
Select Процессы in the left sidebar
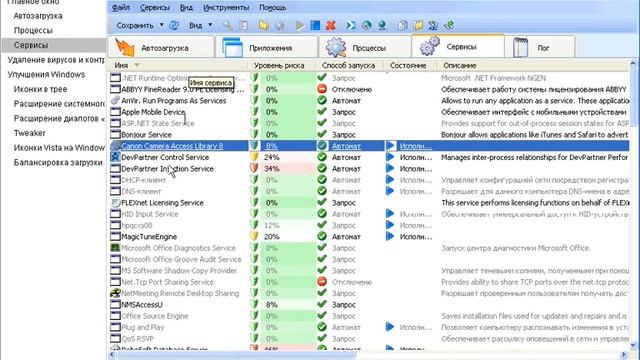[33, 31]
